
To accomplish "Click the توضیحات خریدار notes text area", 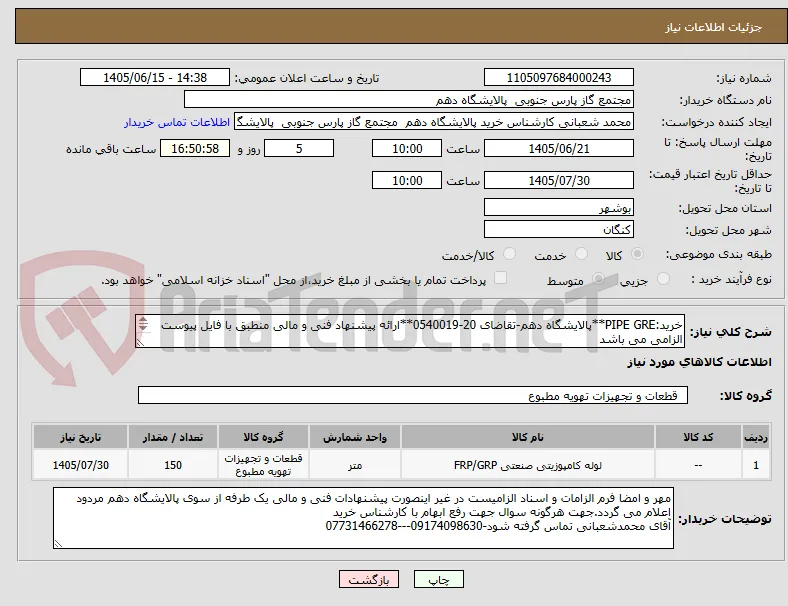I will [x=363, y=518].
